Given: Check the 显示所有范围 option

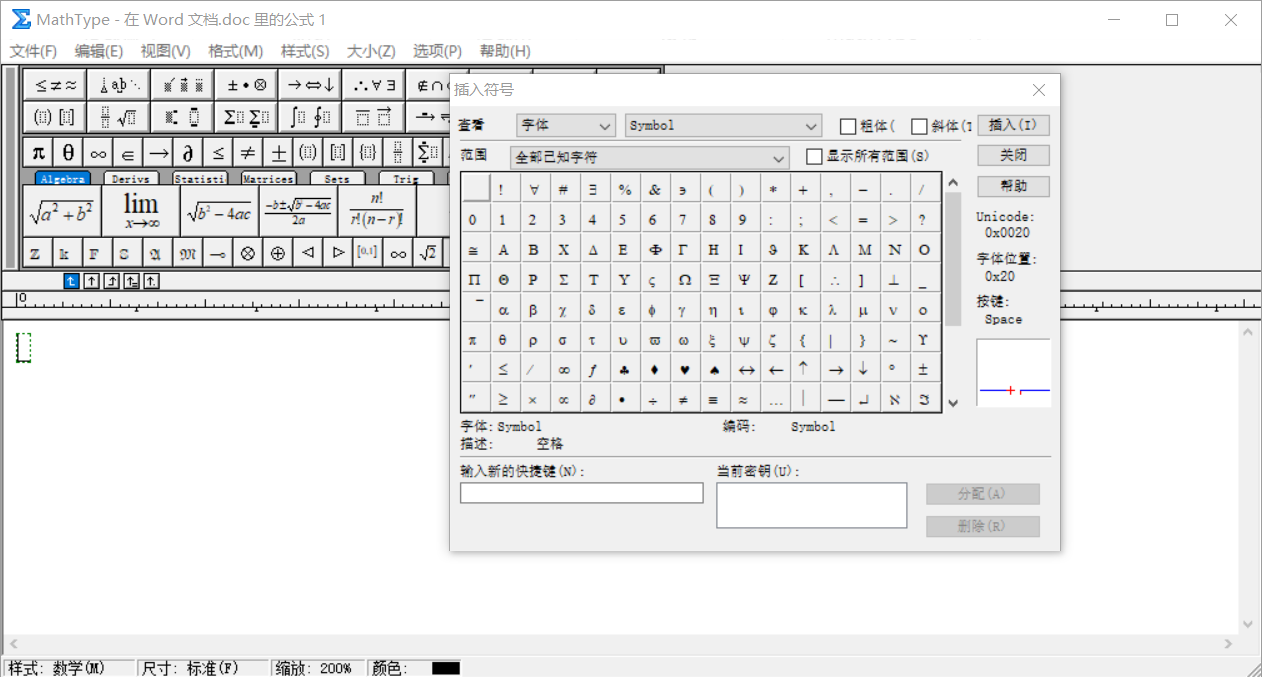Looking at the screenshot, I should (815, 156).
